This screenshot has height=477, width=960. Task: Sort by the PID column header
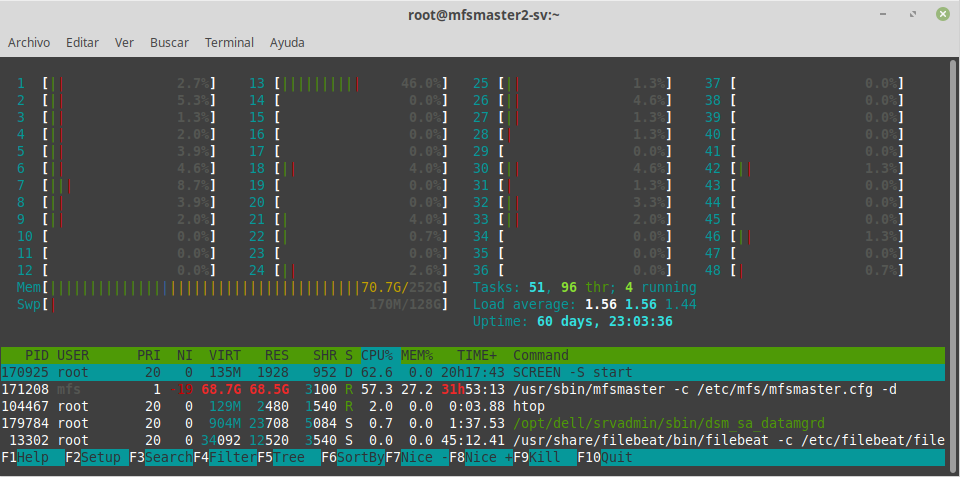[37, 355]
